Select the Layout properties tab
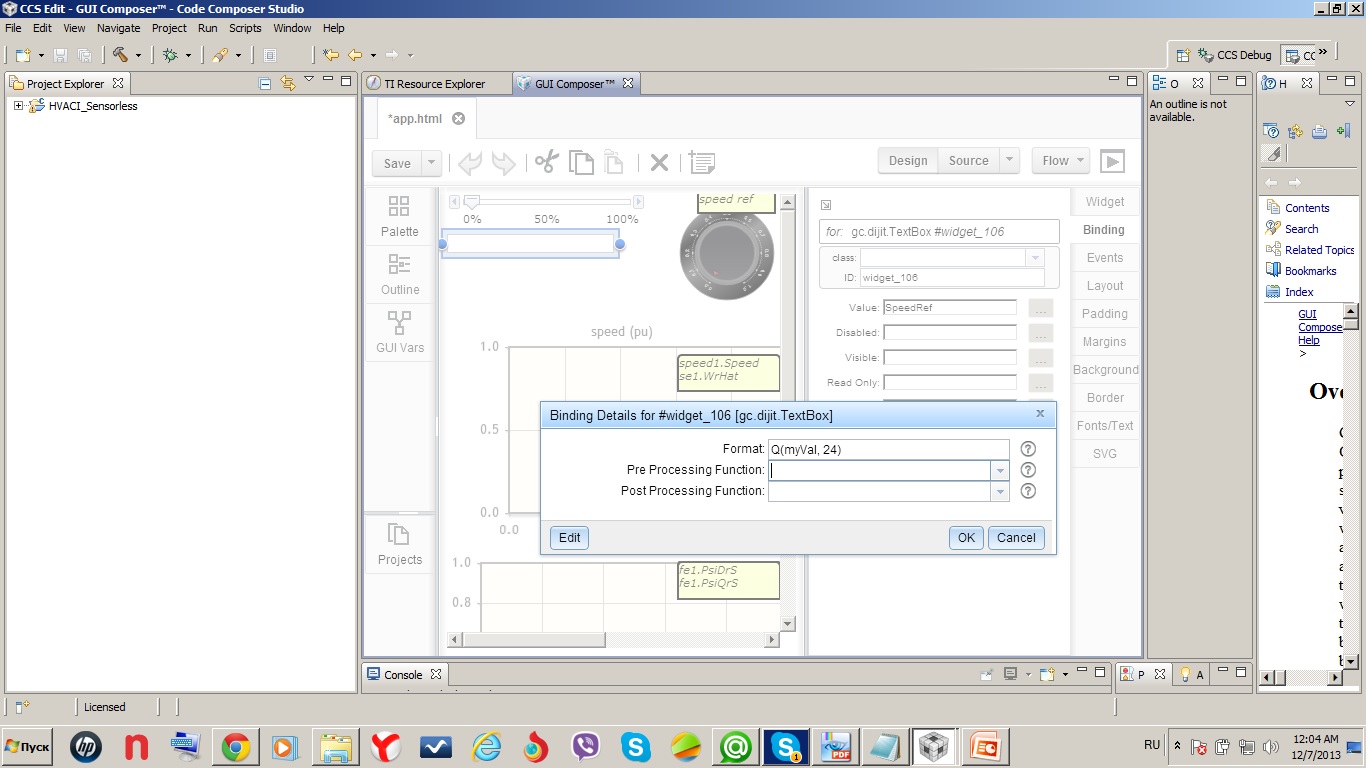The width and height of the screenshot is (1366, 768). click(1105, 285)
